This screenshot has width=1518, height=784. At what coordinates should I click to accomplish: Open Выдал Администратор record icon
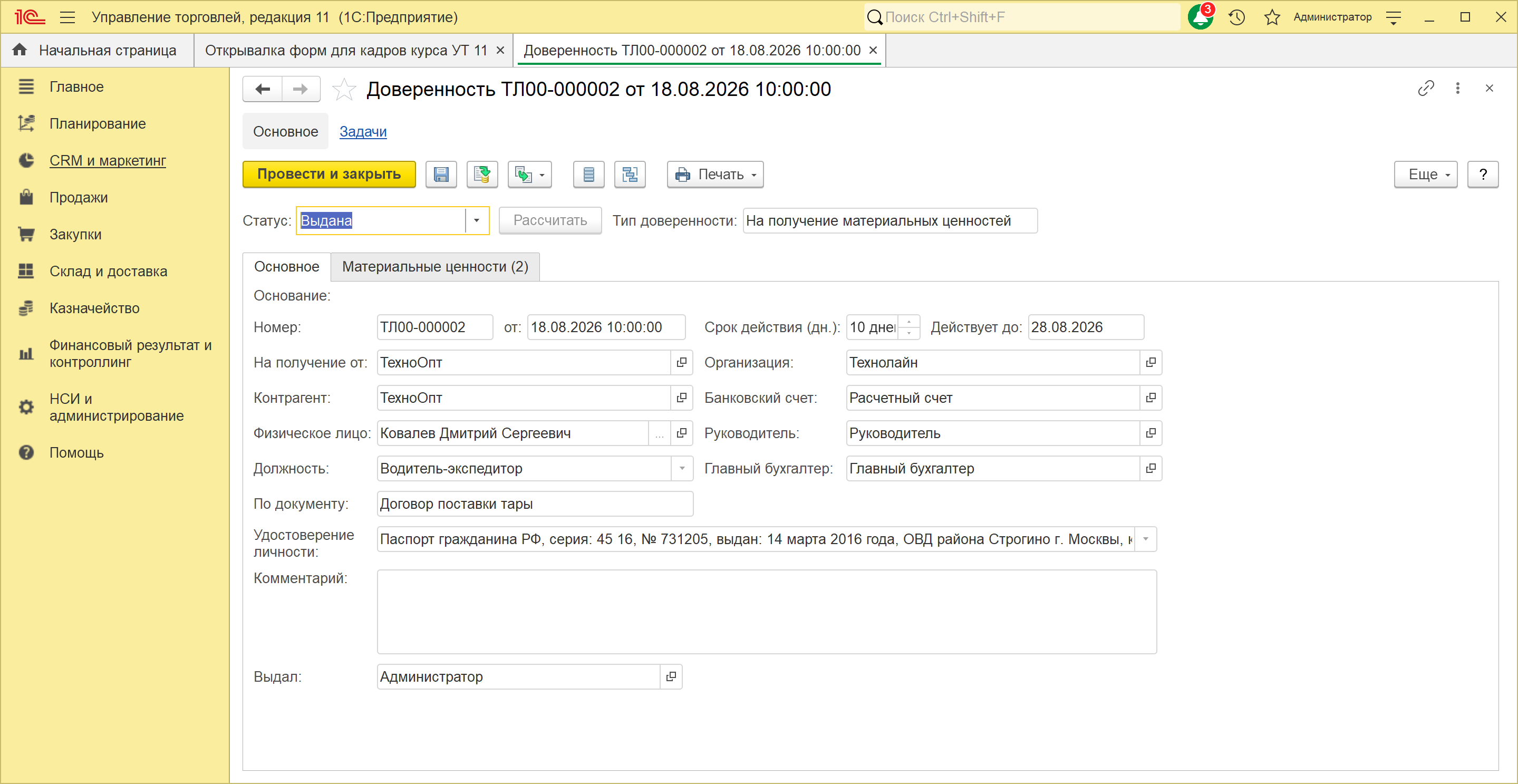[x=671, y=676]
